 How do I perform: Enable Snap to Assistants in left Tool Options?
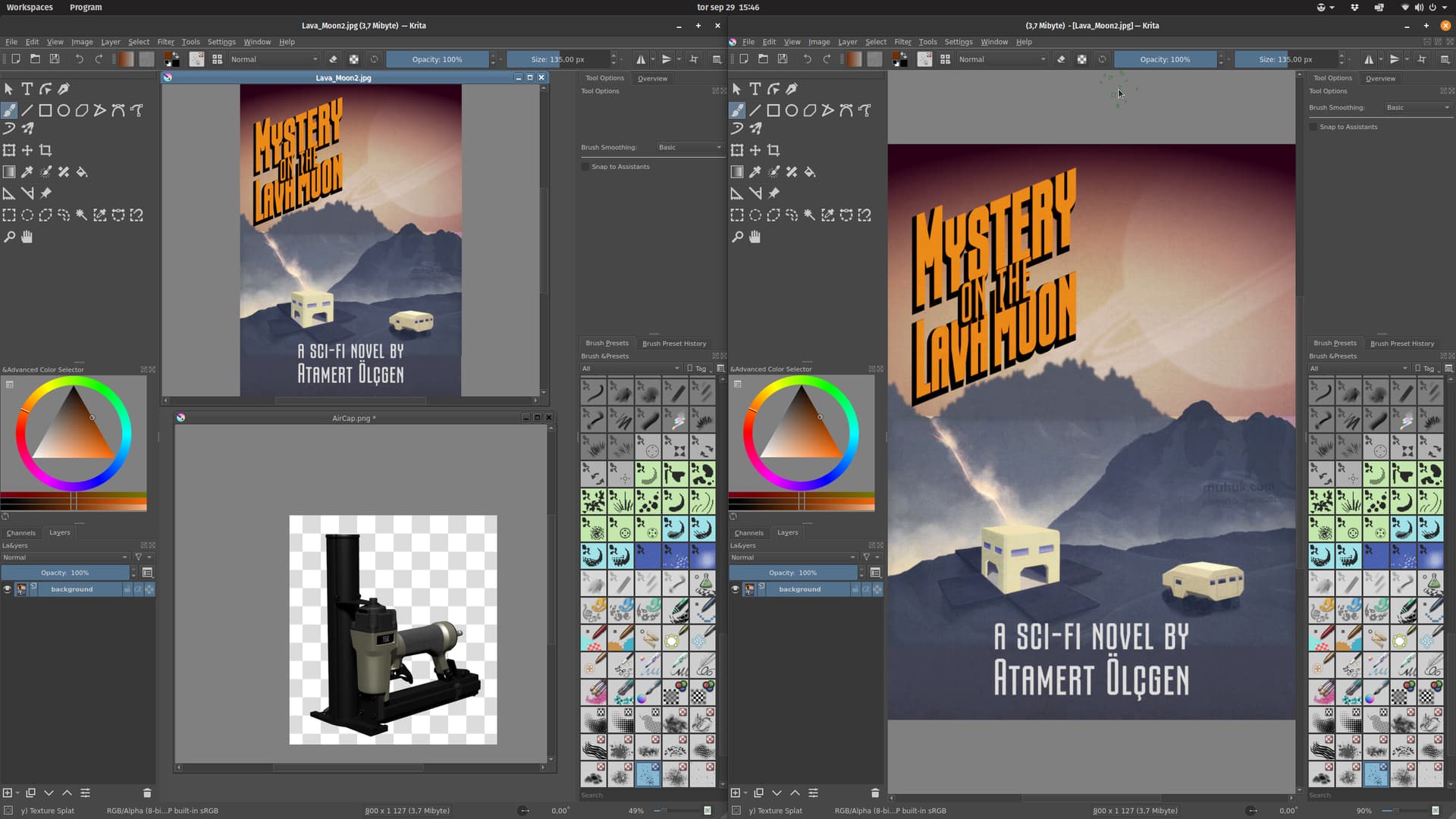(585, 167)
